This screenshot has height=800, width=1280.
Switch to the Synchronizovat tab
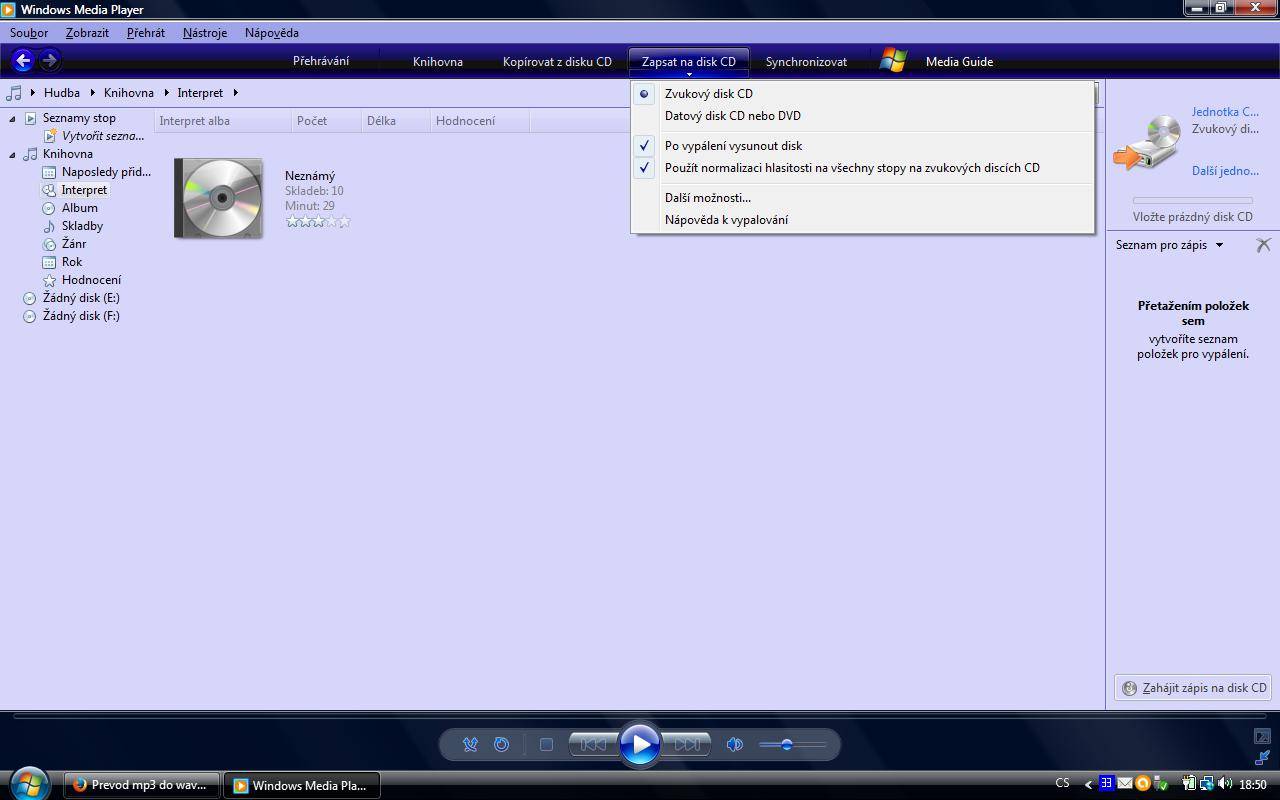pyautogui.click(x=806, y=61)
